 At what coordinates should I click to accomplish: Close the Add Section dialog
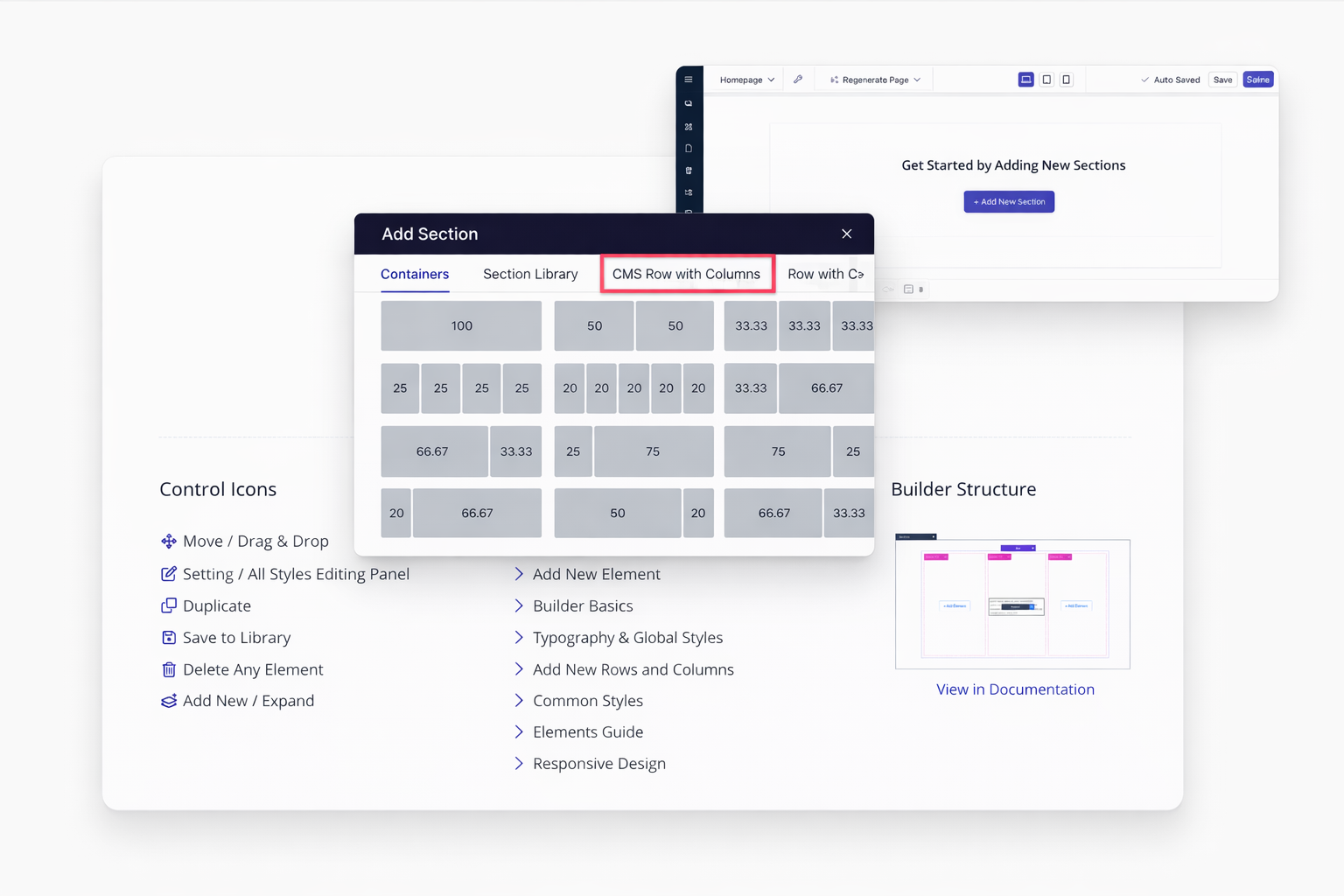point(846,234)
